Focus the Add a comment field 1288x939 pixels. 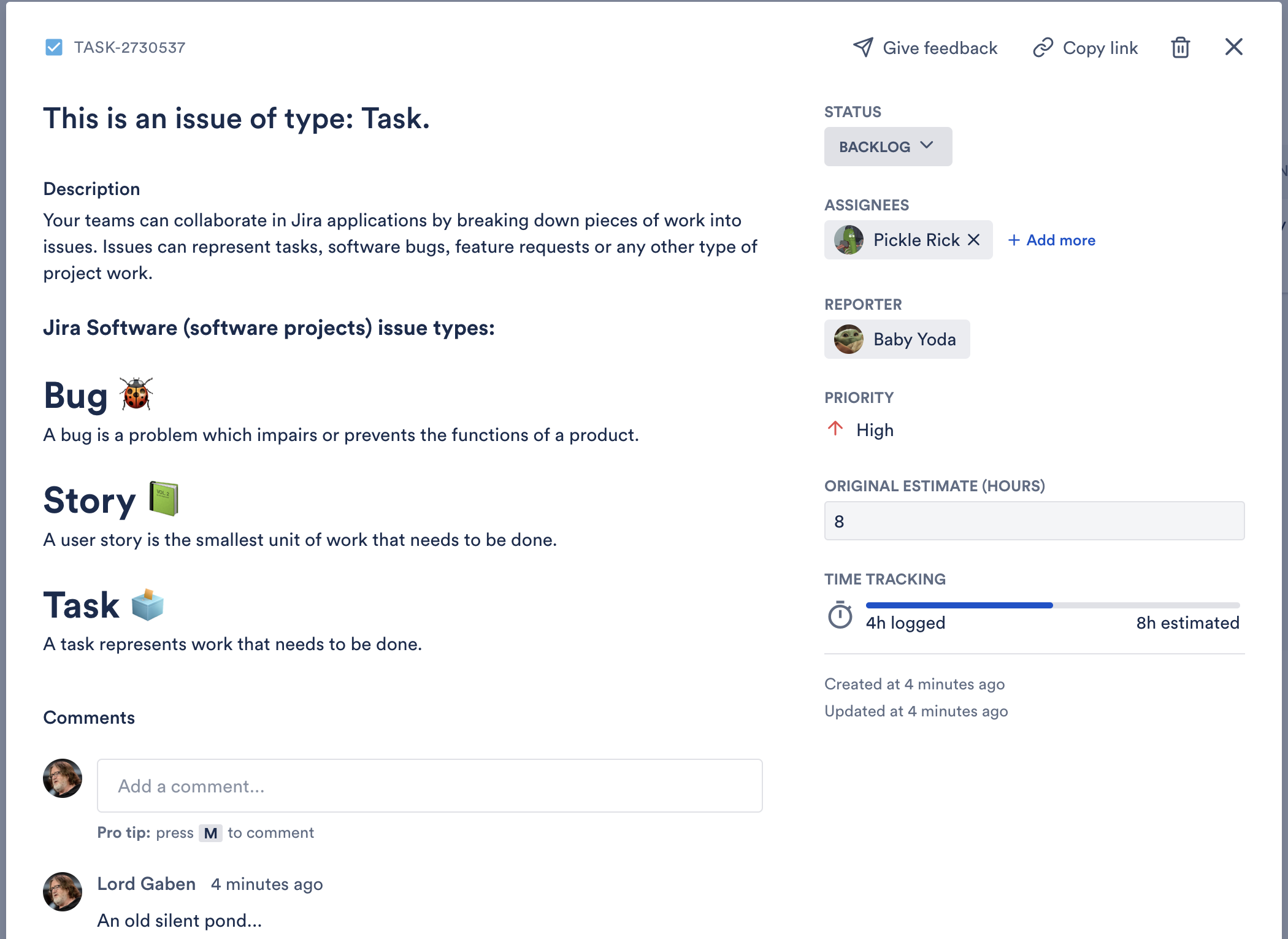pyautogui.click(x=429, y=786)
